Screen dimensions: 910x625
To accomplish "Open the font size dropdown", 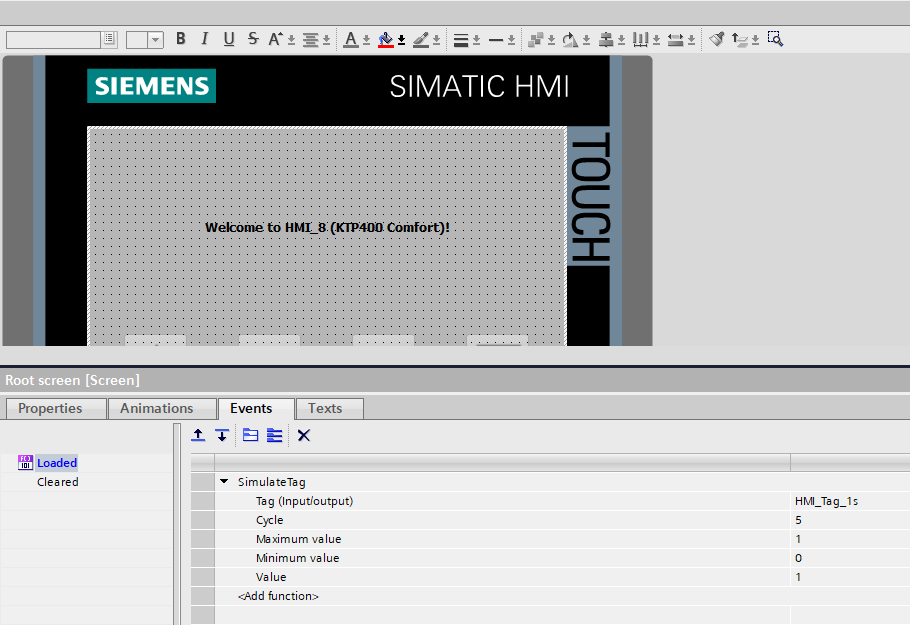I will pos(156,40).
